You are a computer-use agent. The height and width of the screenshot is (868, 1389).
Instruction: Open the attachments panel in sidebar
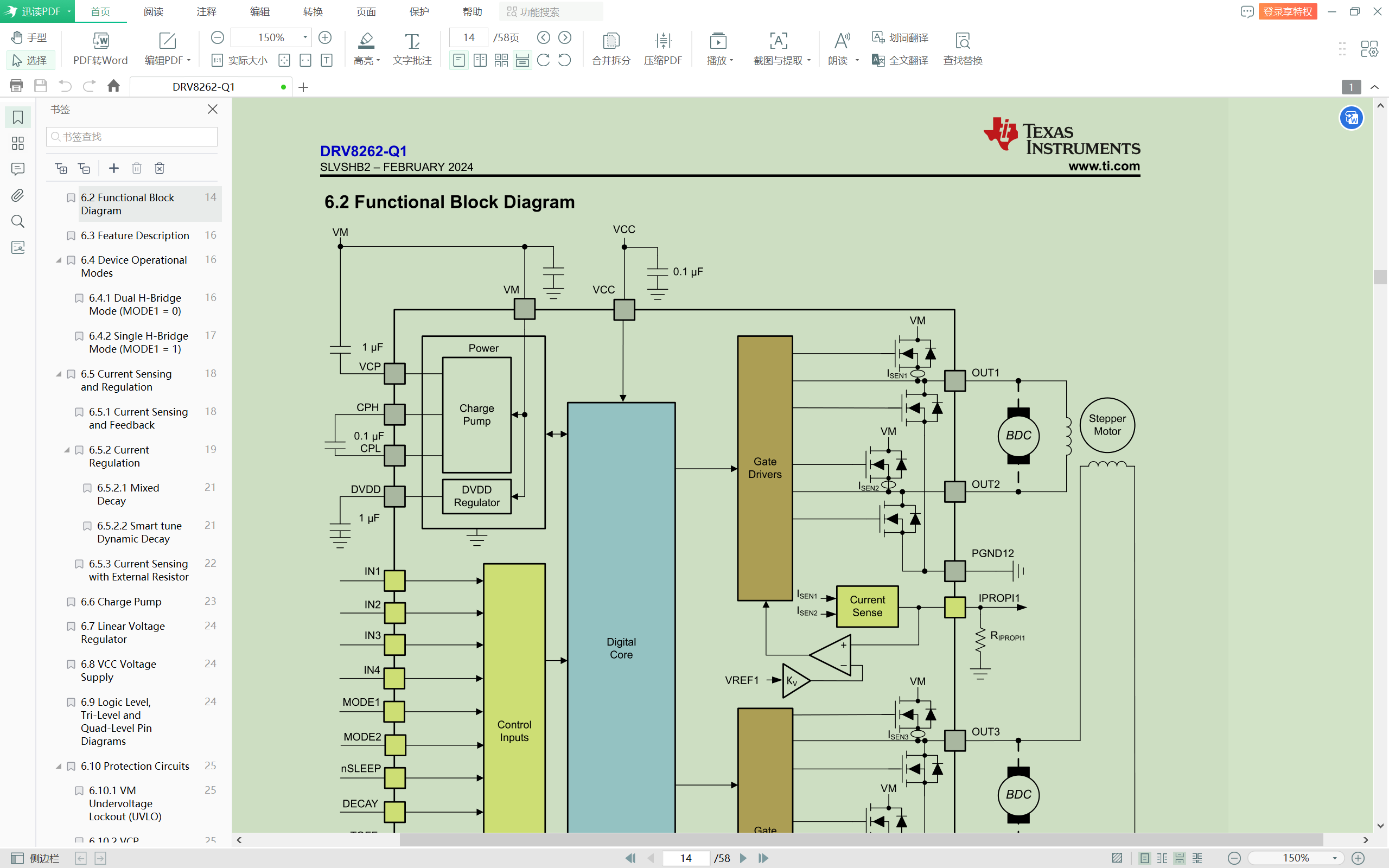18,195
